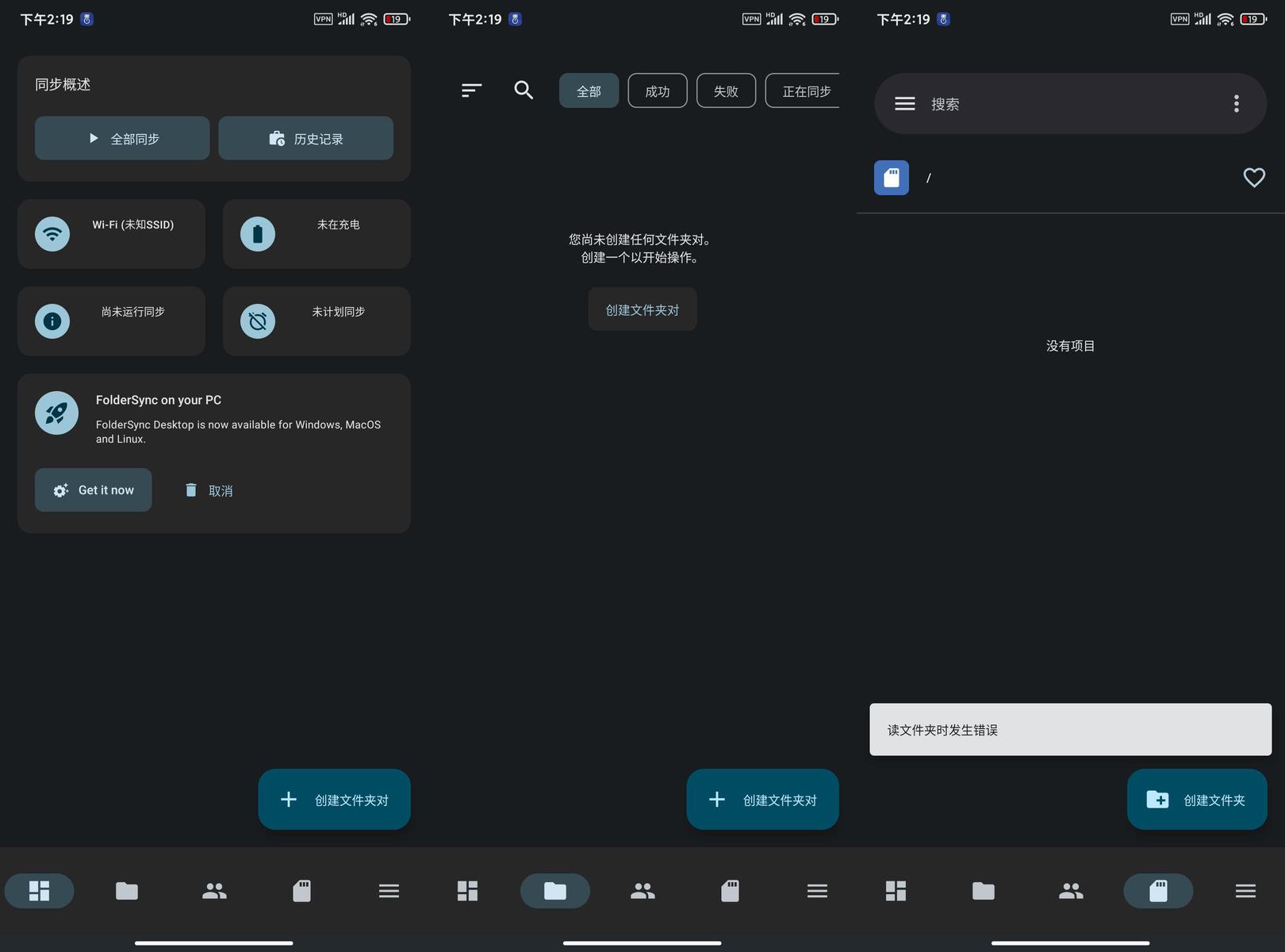Open accounts tab in left screen navbar

(214, 891)
